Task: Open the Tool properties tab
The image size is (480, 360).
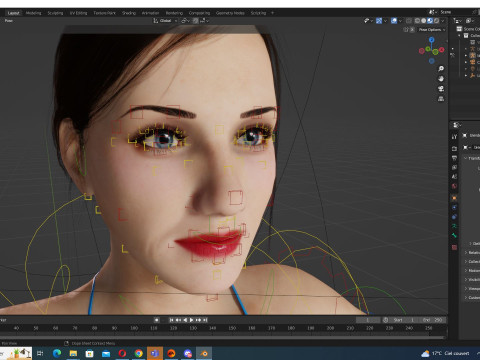Action: 454,137
